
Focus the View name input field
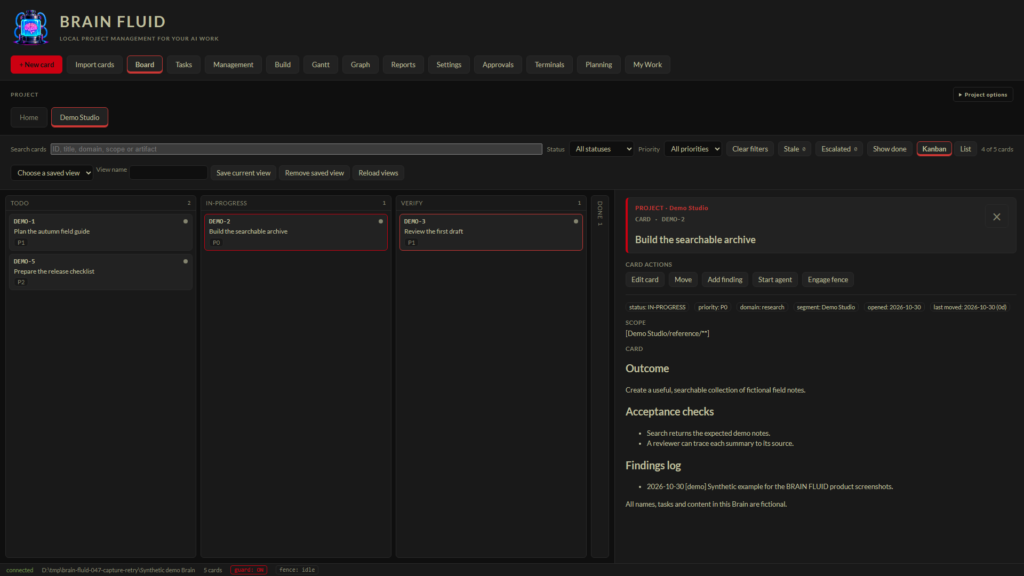(x=168, y=173)
